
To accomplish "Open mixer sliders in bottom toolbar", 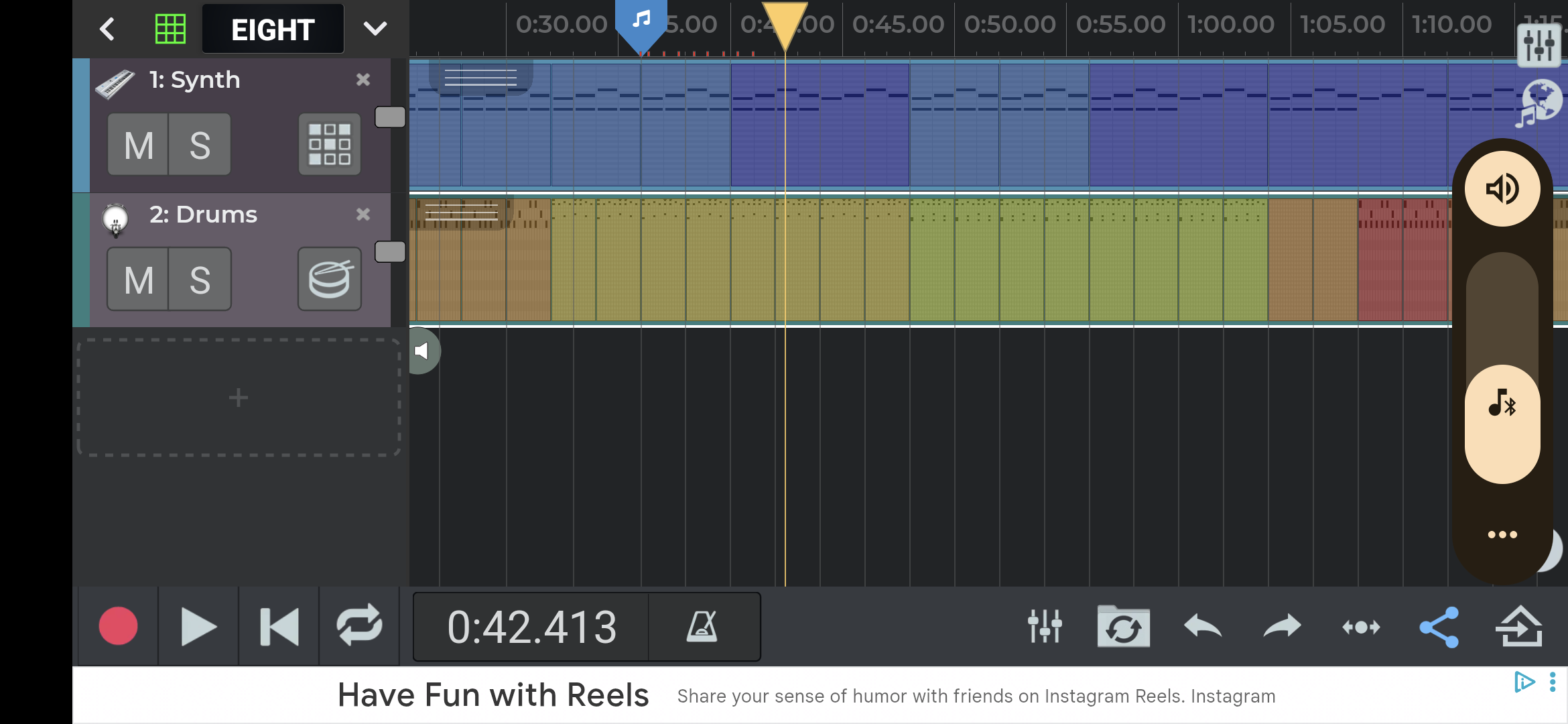I will [1045, 627].
